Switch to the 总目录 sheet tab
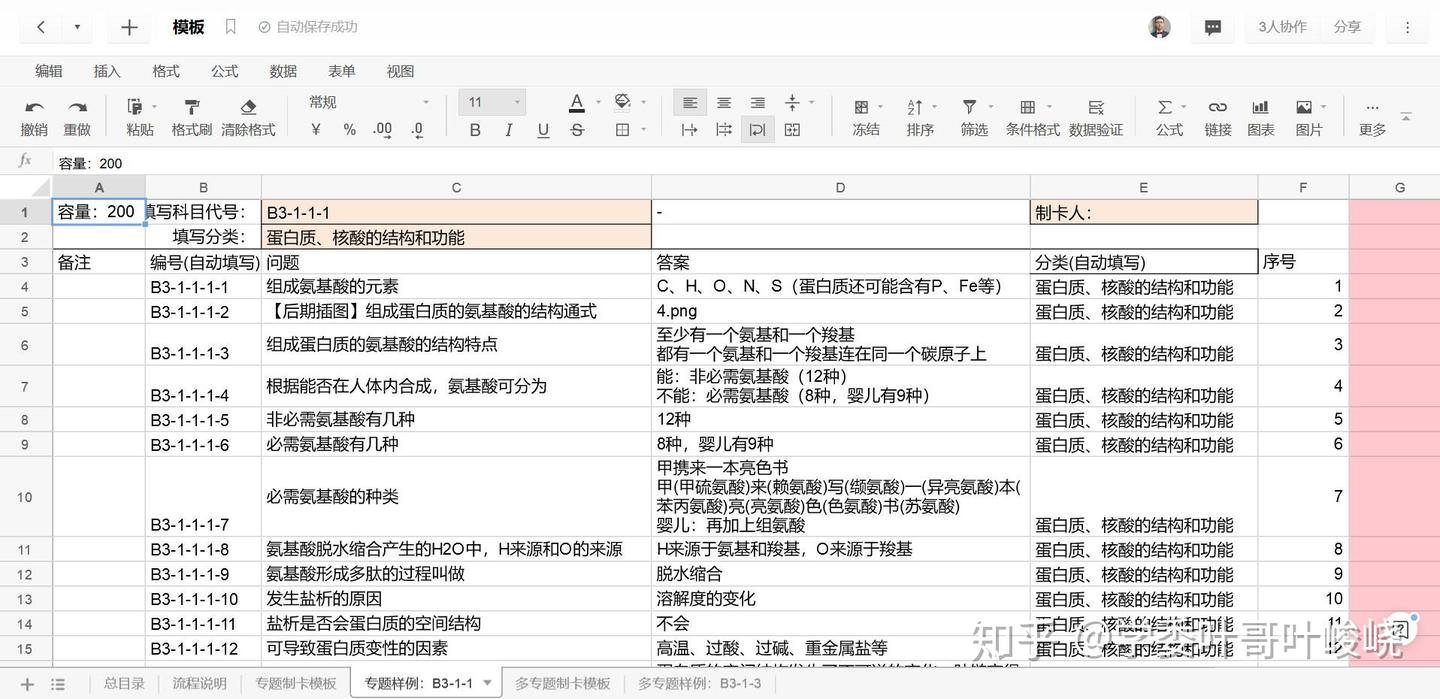The image size is (1440, 699). pos(124,684)
